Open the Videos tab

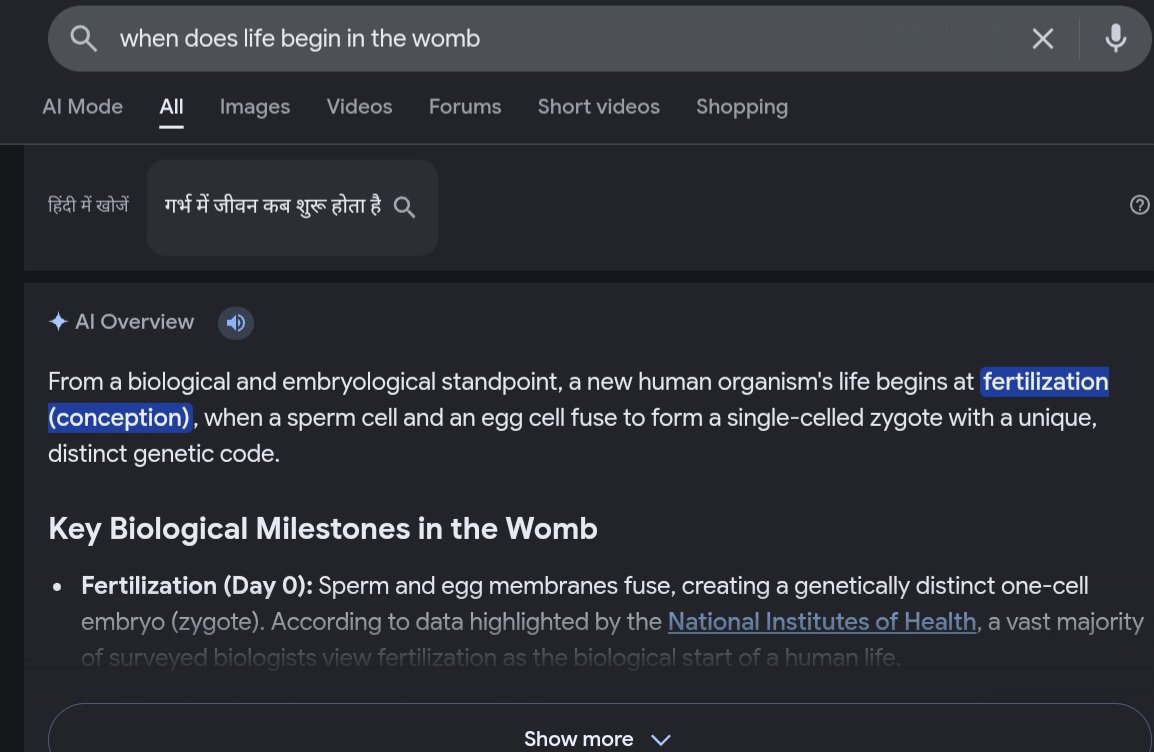tap(359, 107)
